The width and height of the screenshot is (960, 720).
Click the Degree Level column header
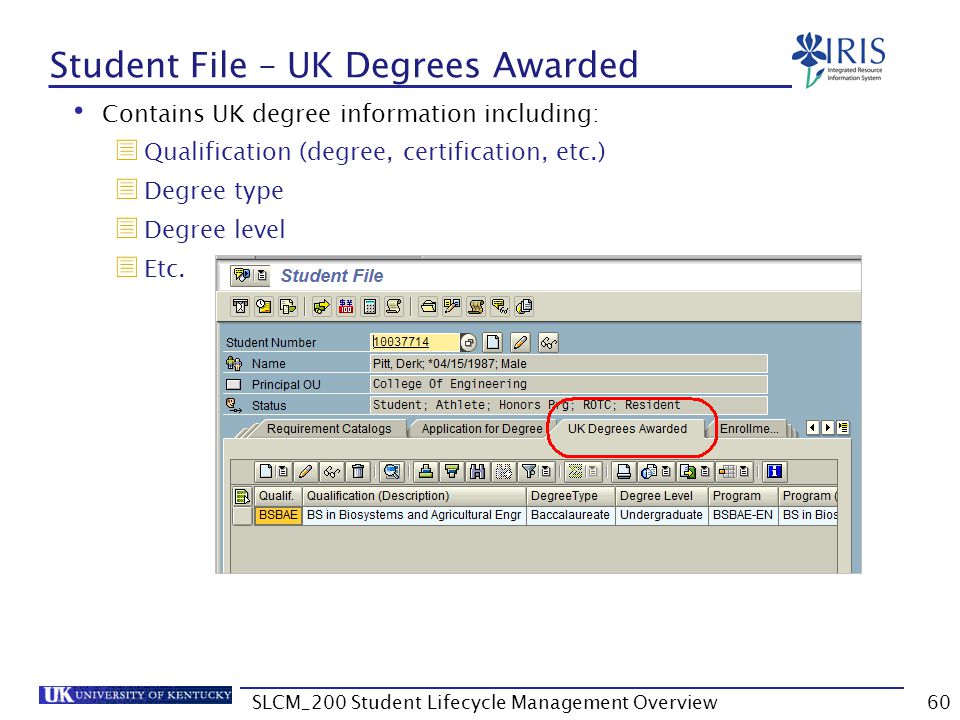click(x=662, y=496)
